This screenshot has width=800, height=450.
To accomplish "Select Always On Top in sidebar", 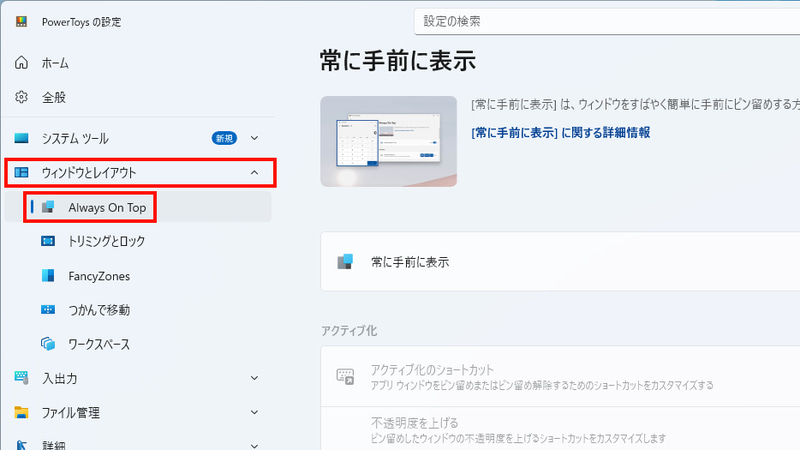I will click(x=138, y=207).
